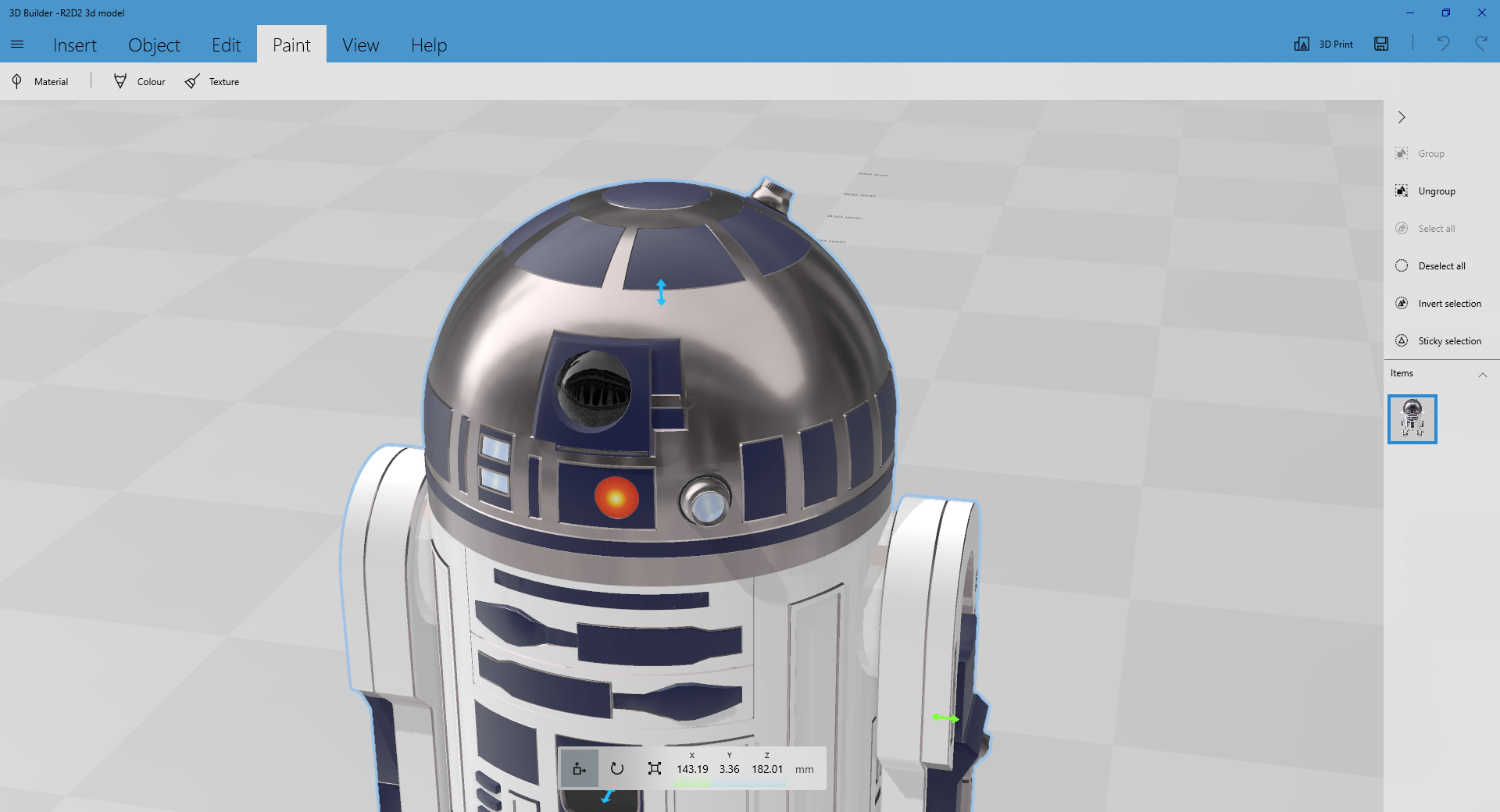The image size is (1500, 812).
Task: Toggle the Sticky selection icon
Action: point(1402,340)
